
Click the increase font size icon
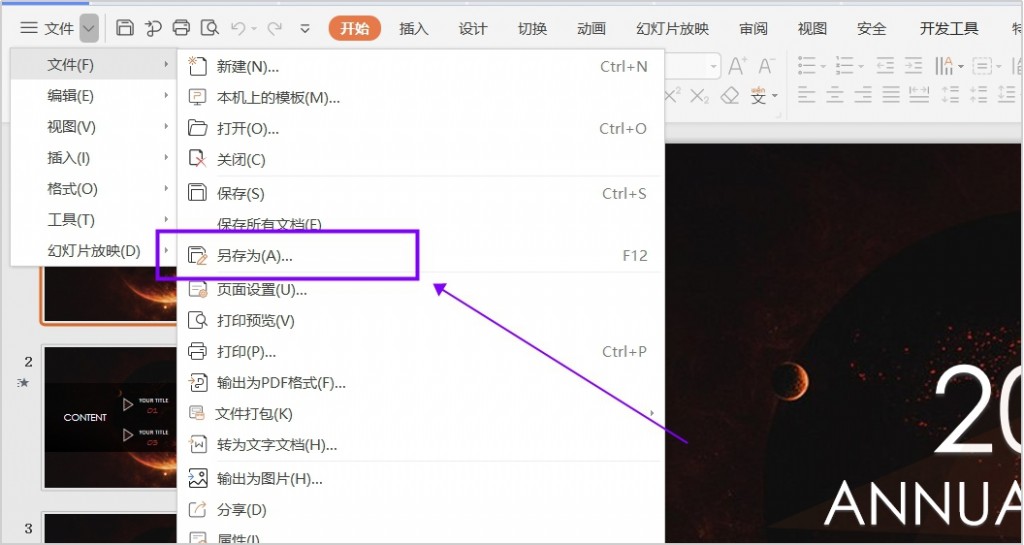(x=737, y=67)
